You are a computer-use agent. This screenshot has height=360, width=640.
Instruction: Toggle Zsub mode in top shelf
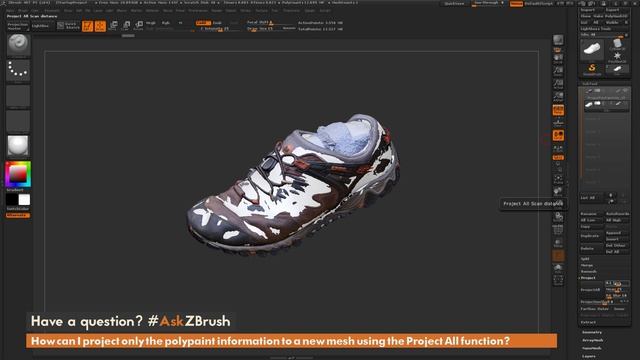[218, 23]
